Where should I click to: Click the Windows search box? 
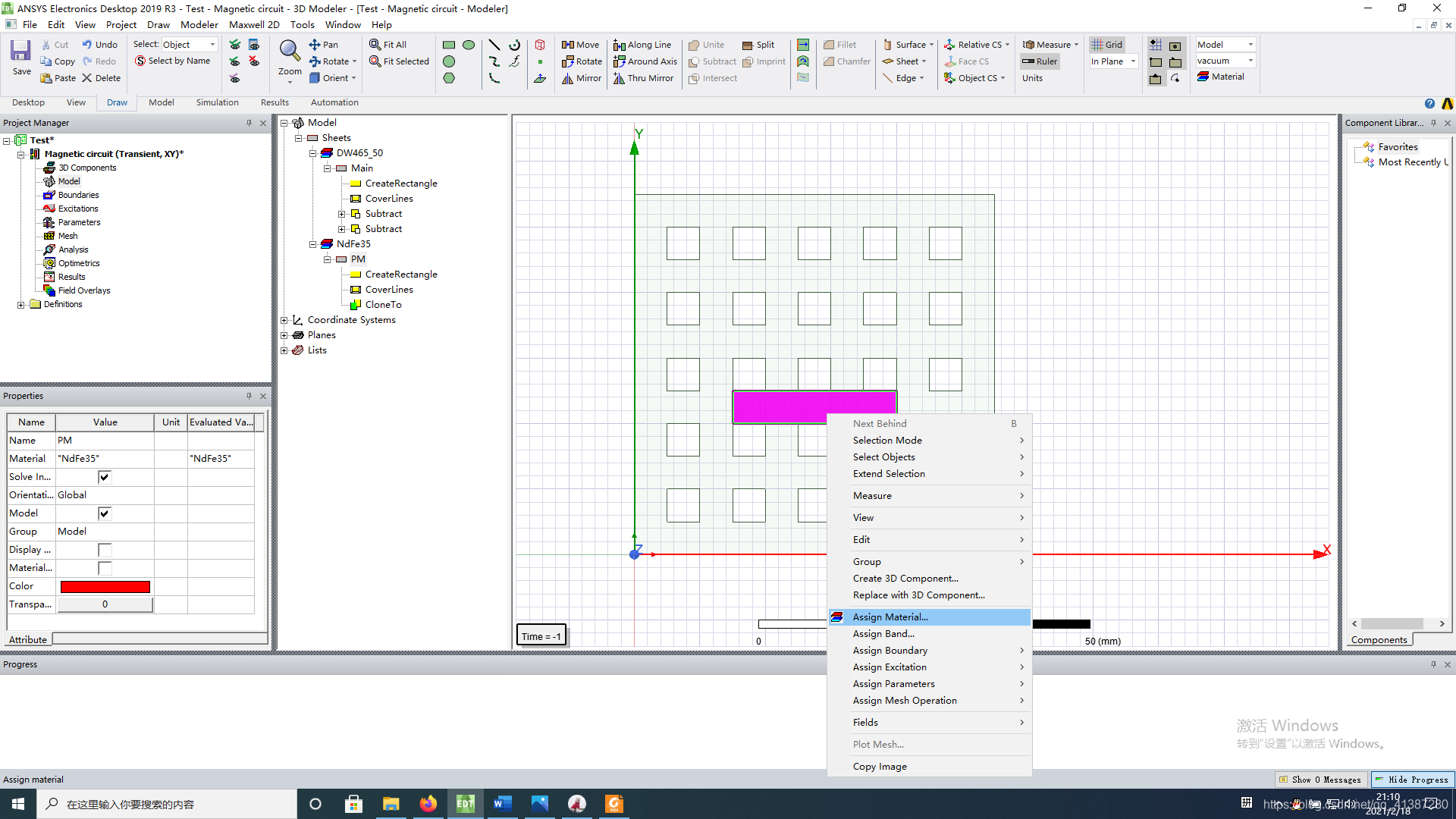(167, 804)
